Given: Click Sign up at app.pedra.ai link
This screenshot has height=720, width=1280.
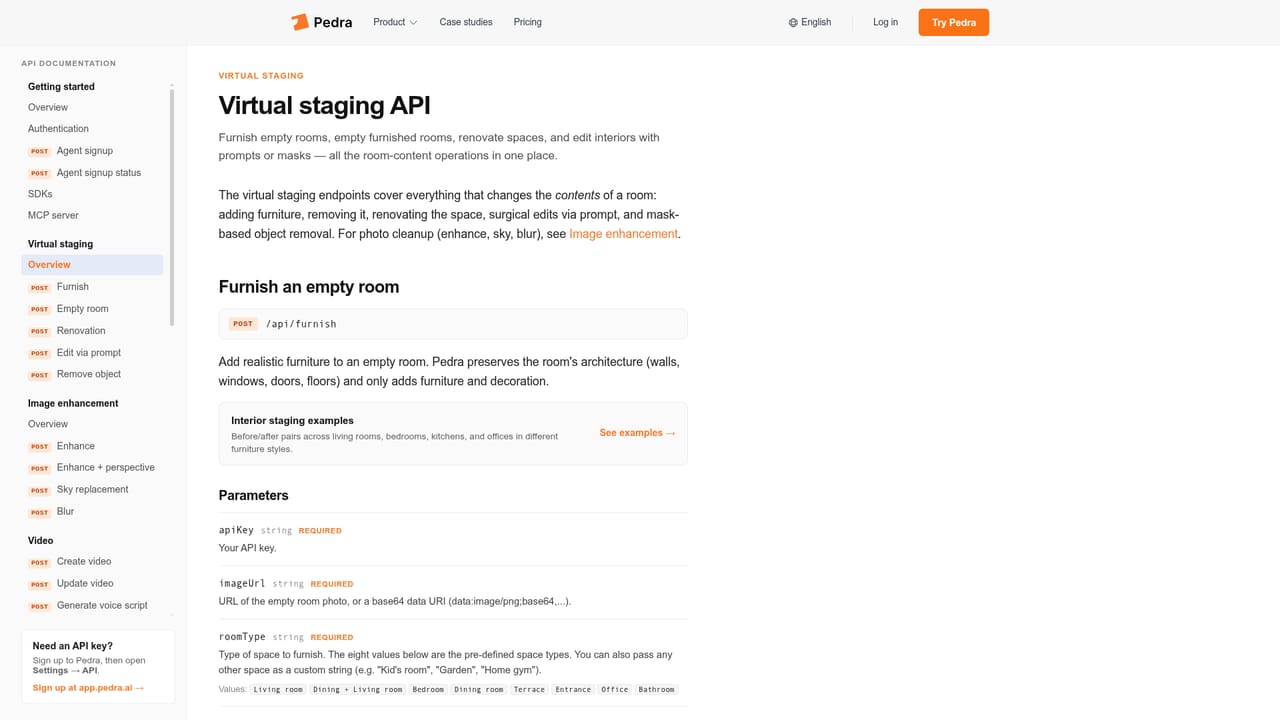Looking at the screenshot, I should click(x=88, y=688).
